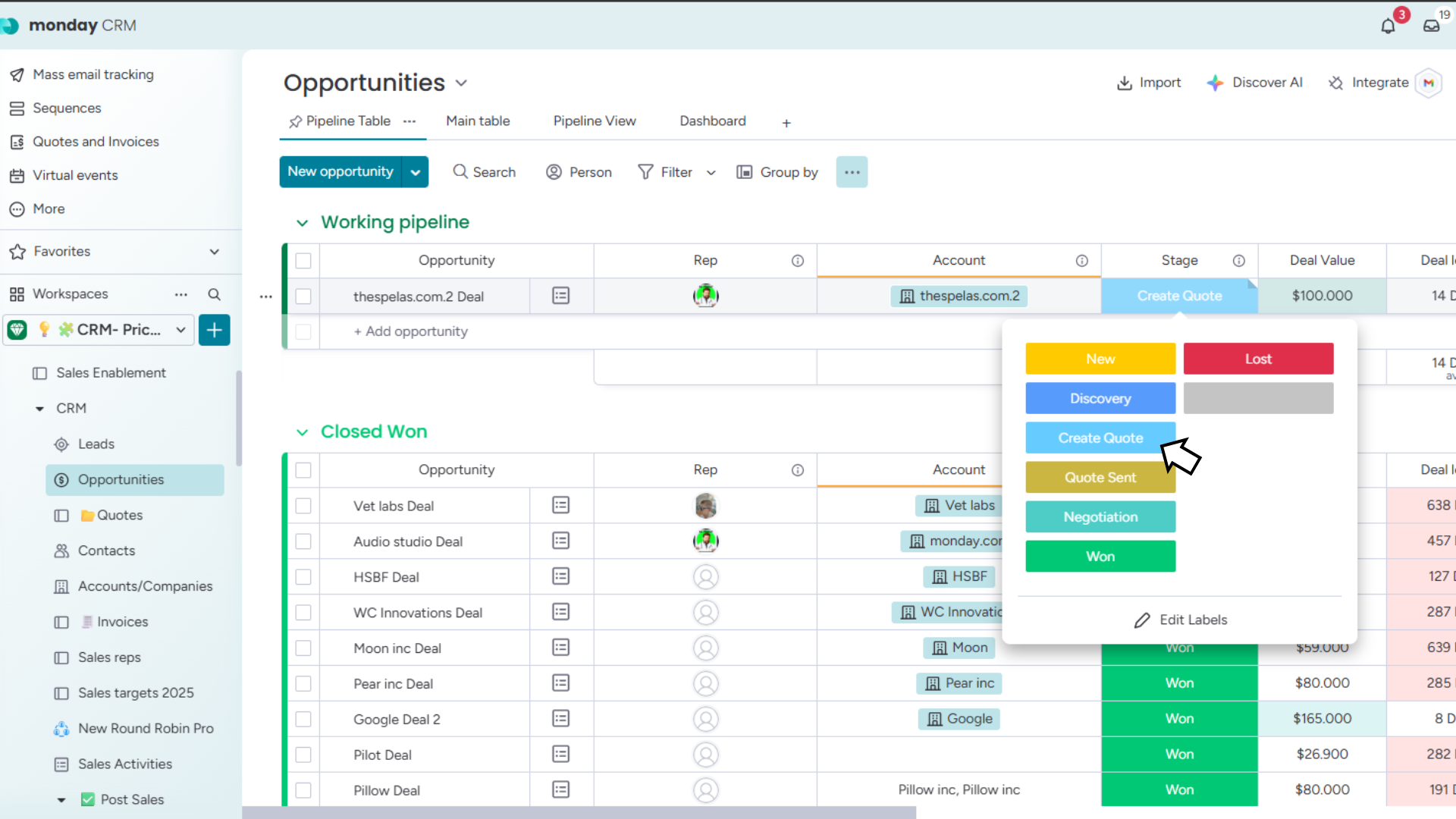Open New opportunity dropdown arrow
This screenshot has width=1456, height=819.
(416, 172)
